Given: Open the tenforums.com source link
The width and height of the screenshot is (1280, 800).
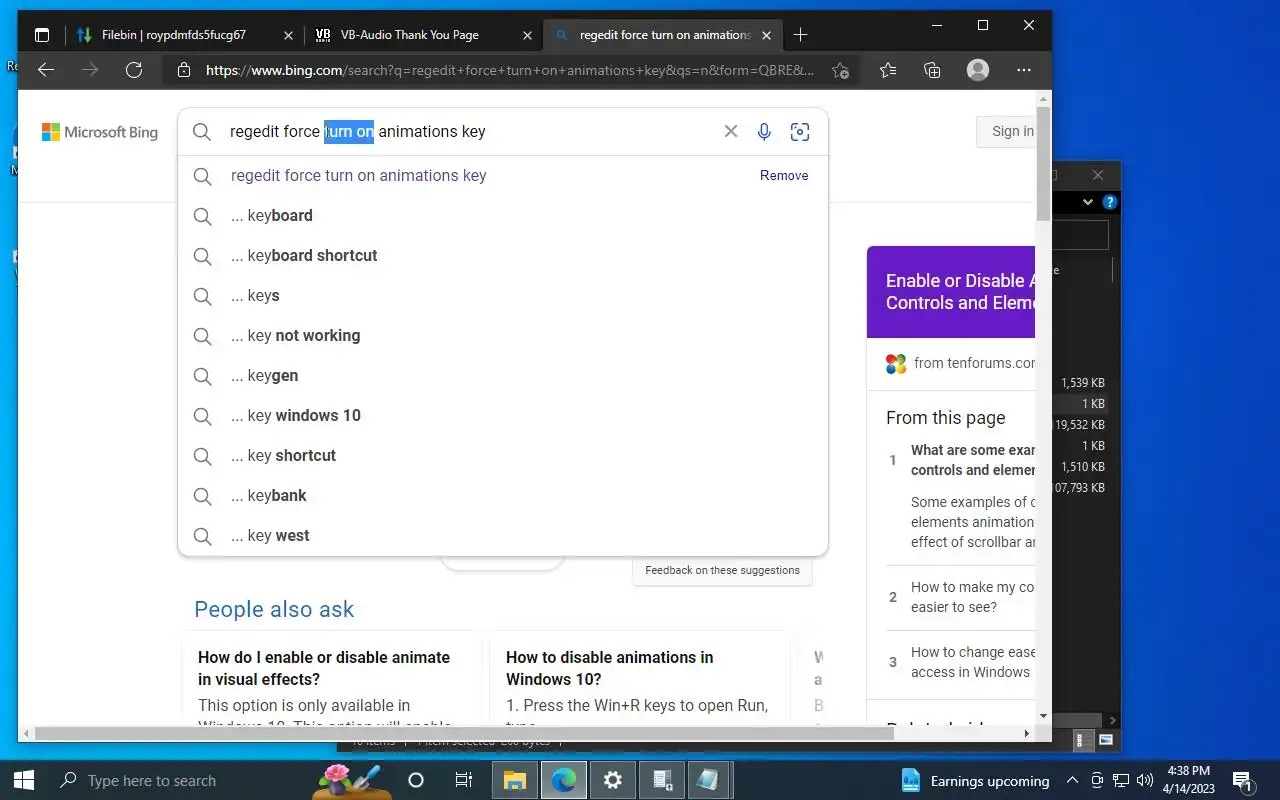Looking at the screenshot, I should tap(974, 363).
